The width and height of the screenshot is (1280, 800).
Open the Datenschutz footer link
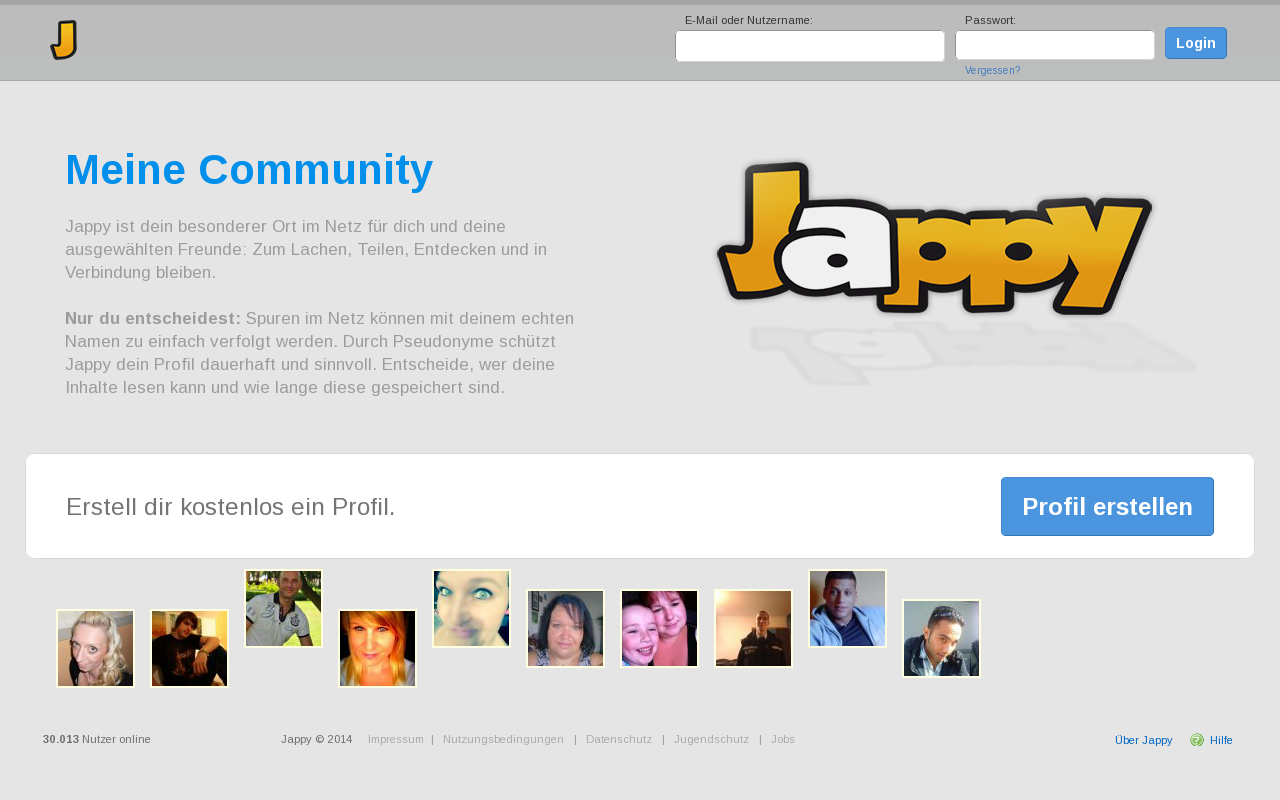619,739
